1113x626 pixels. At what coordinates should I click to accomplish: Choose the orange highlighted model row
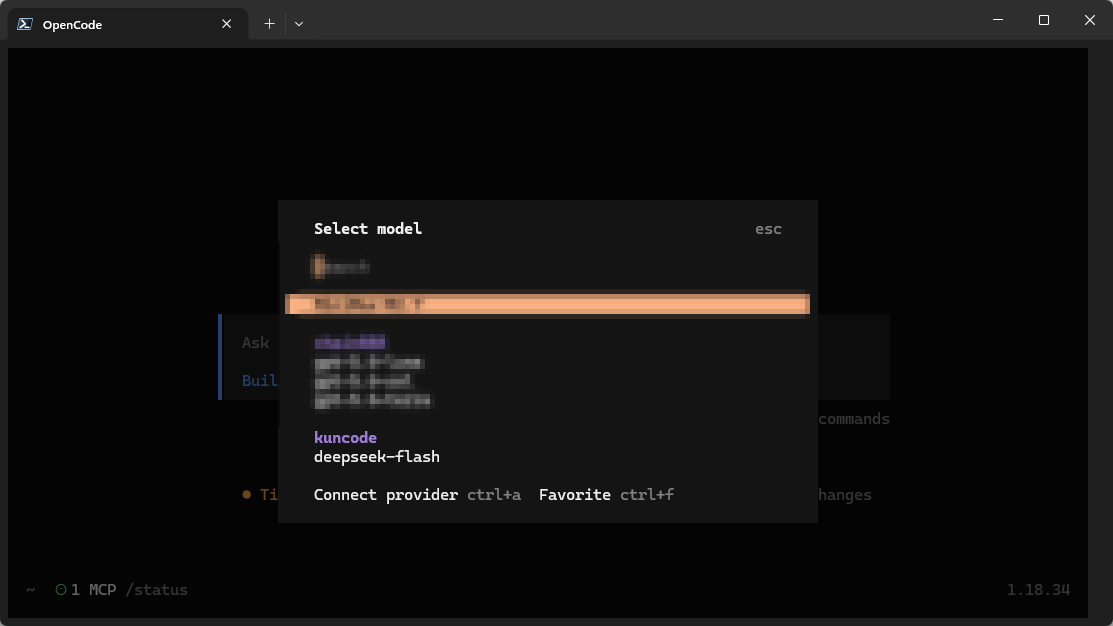[547, 304]
